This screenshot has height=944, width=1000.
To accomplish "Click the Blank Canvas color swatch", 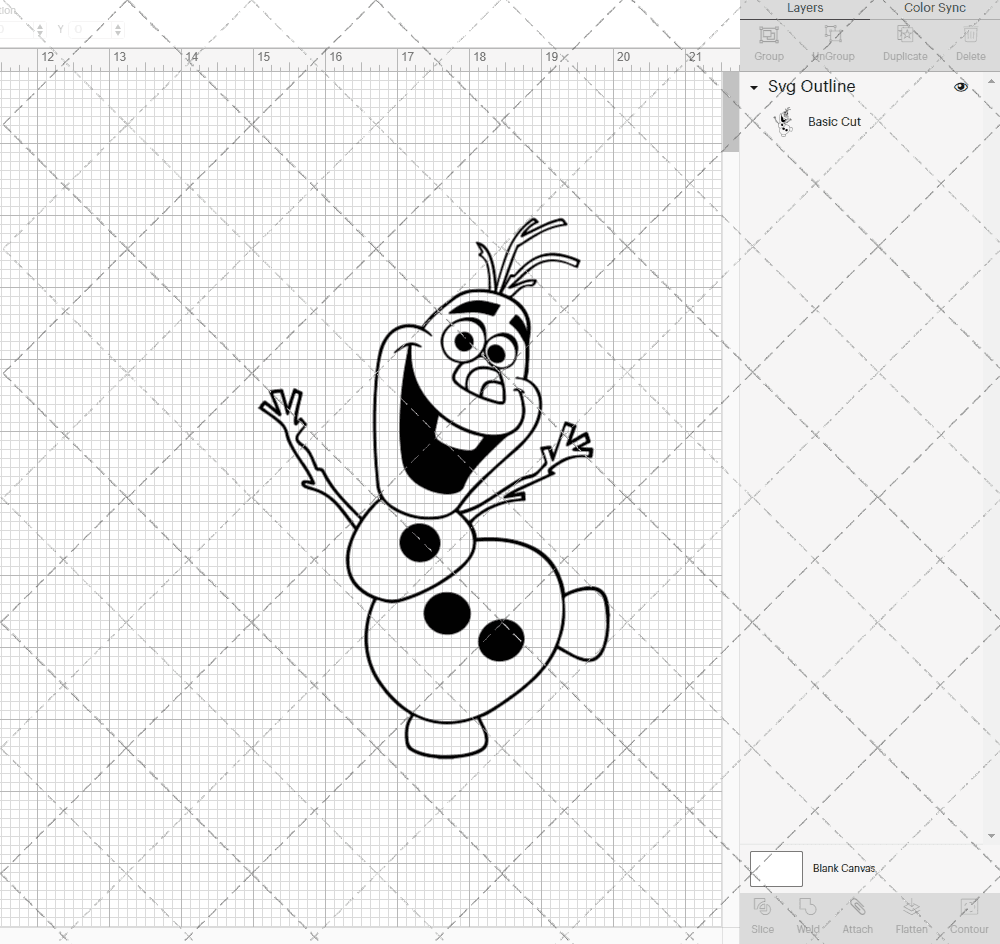I will click(776, 869).
